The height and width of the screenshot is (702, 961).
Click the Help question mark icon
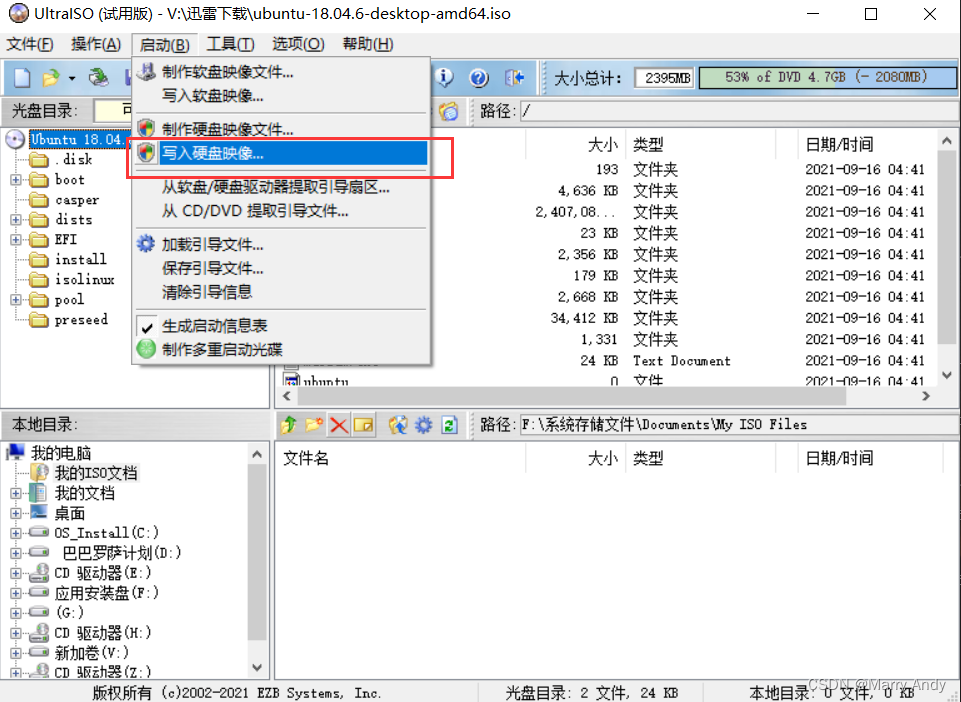(479, 78)
